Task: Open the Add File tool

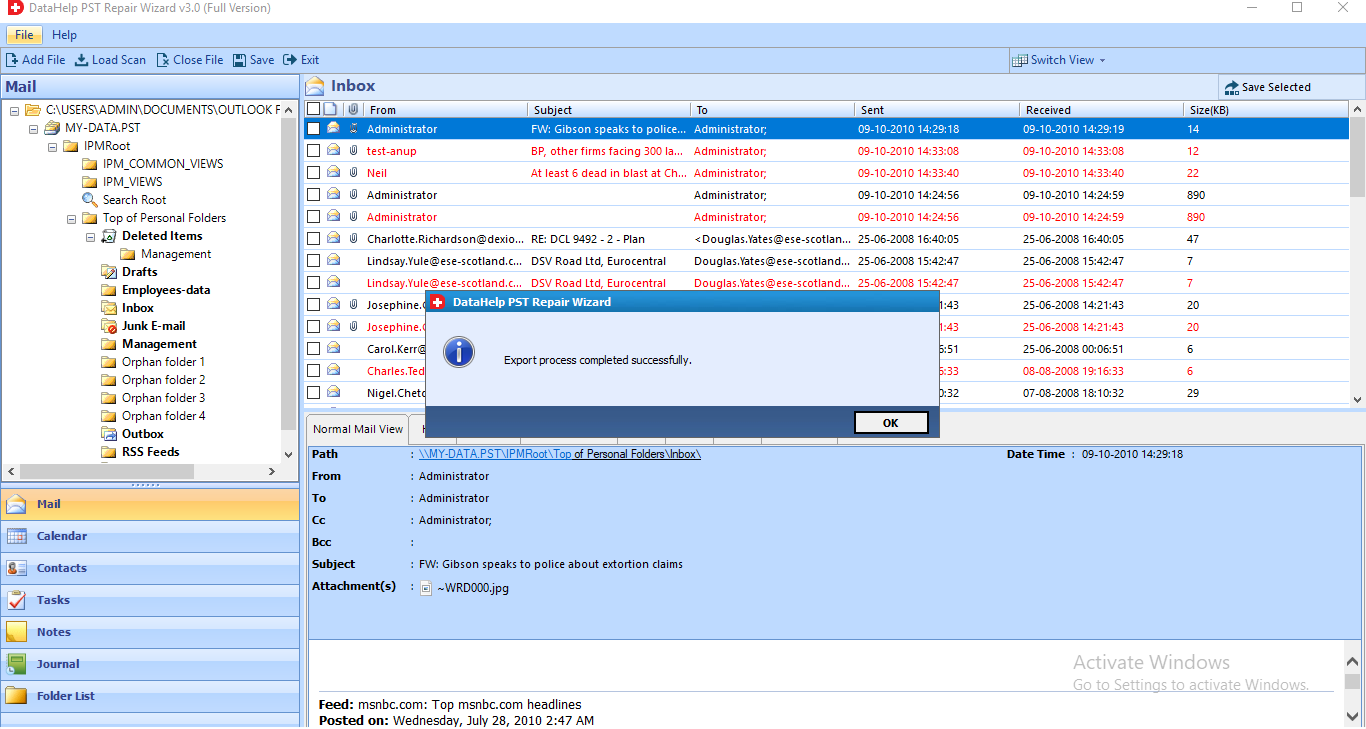Action: (36, 59)
